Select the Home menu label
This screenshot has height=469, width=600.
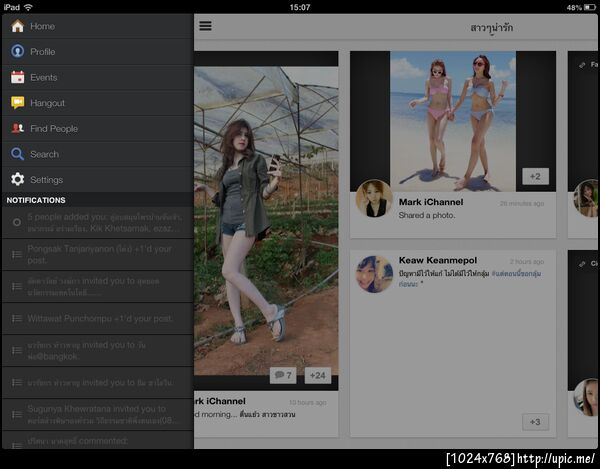[42, 26]
